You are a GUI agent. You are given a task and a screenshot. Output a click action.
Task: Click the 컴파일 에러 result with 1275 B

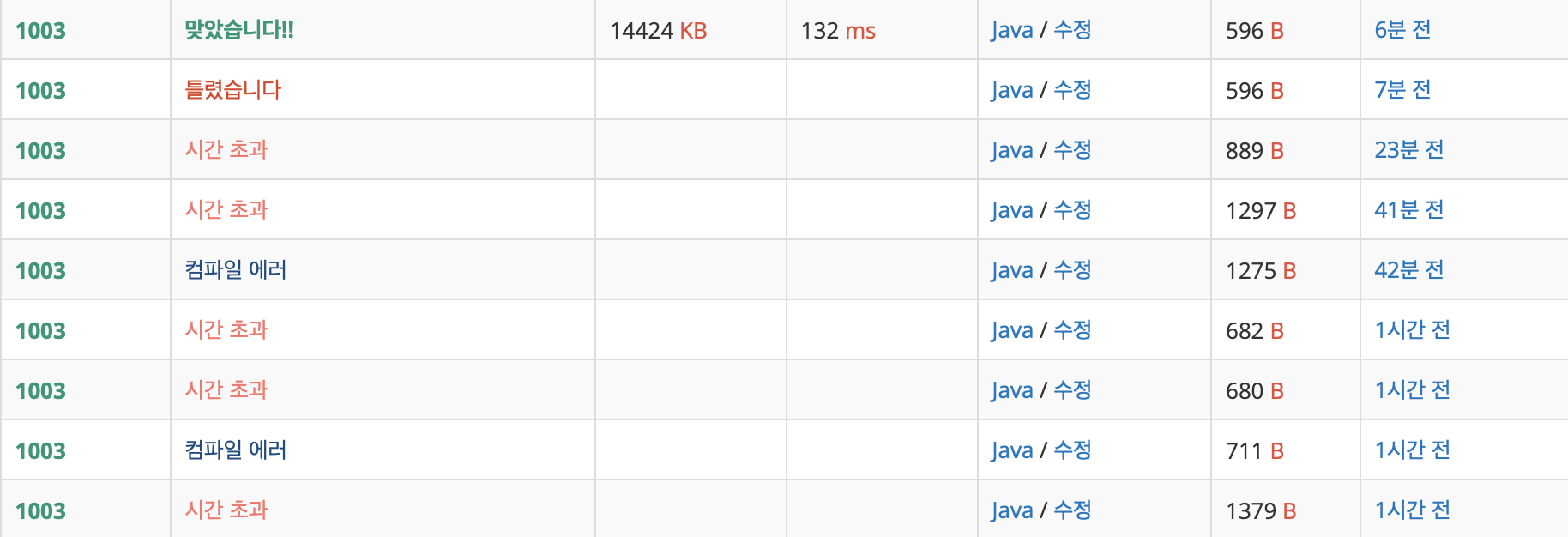click(236, 270)
